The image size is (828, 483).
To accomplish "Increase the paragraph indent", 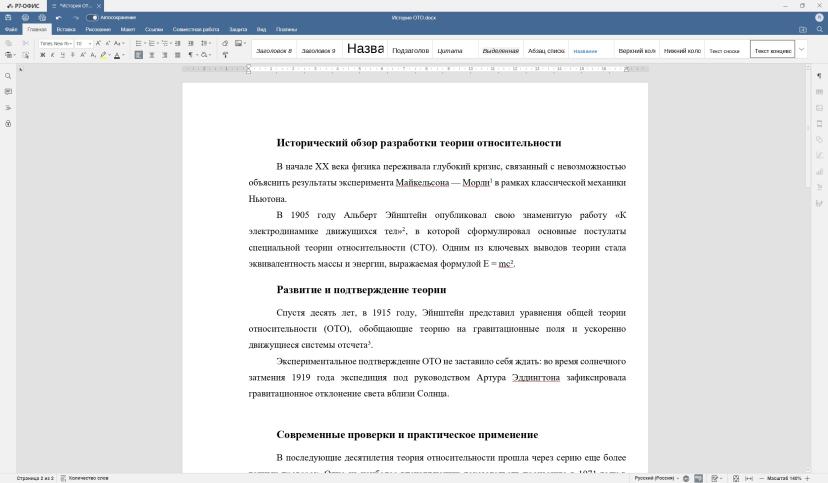I will click(x=191, y=43).
